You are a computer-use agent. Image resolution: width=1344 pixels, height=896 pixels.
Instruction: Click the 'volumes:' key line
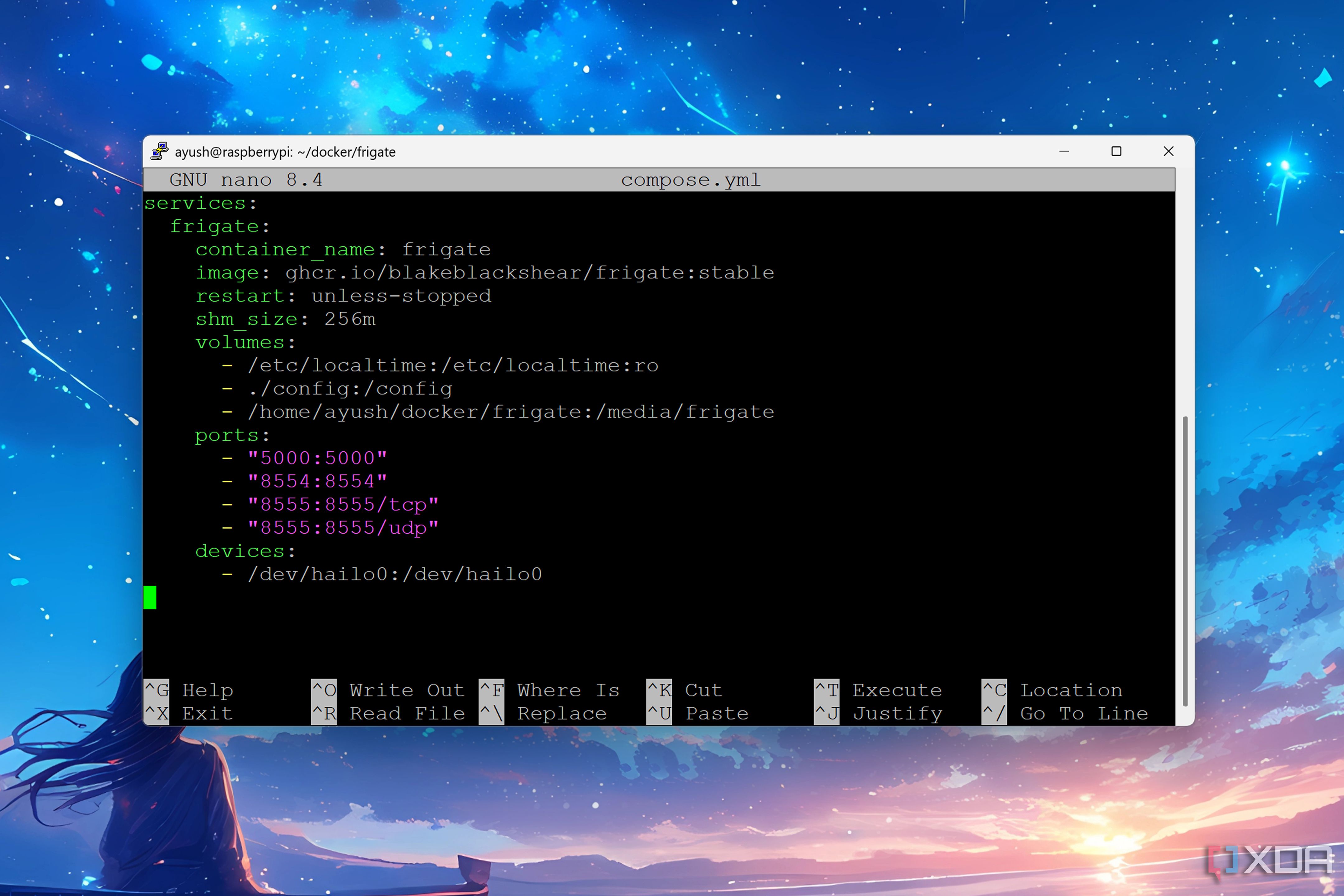tap(246, 343)
